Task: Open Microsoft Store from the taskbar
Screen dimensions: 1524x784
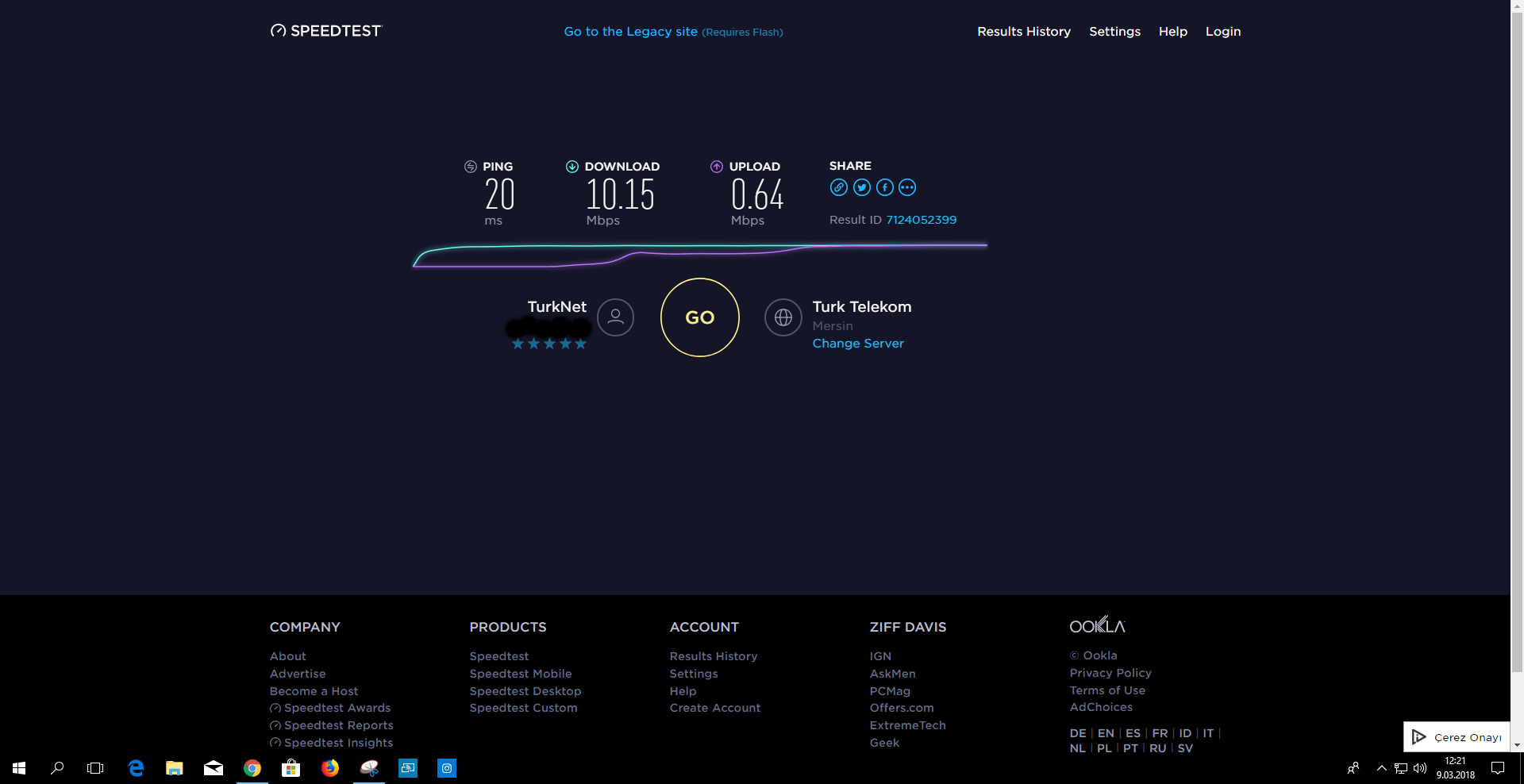Action: (x=291, y=768)
